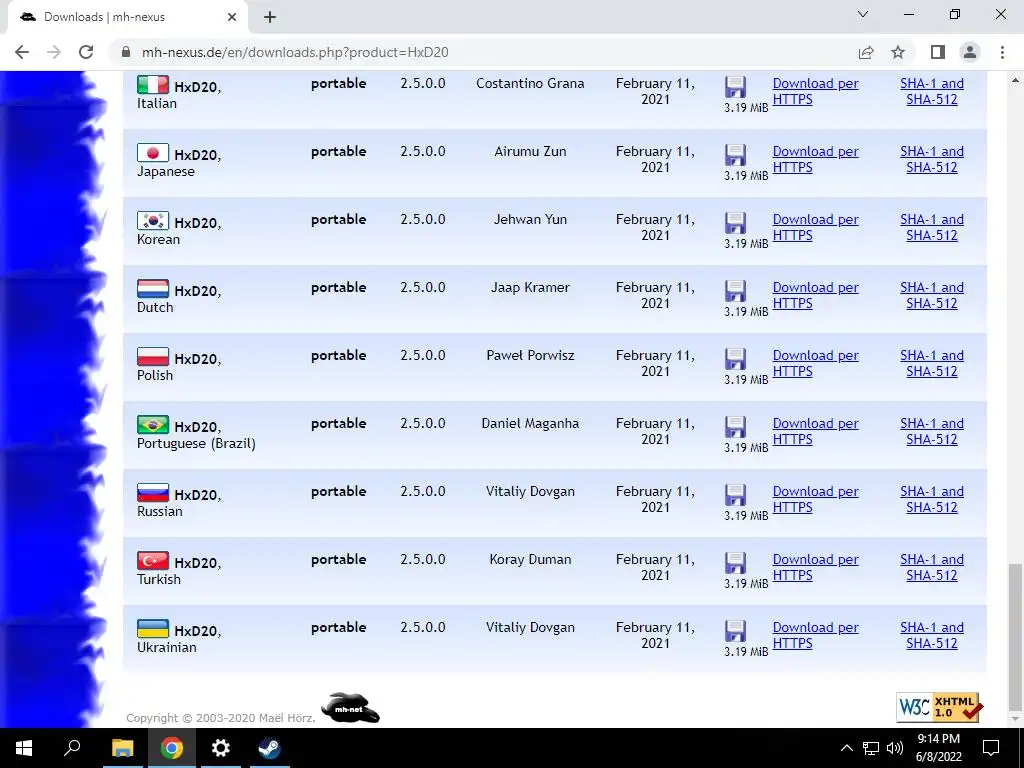Screen dimensions: 1024x768
Task: Open Chrome three-dot menu
Action: (x=1002, y=52)
